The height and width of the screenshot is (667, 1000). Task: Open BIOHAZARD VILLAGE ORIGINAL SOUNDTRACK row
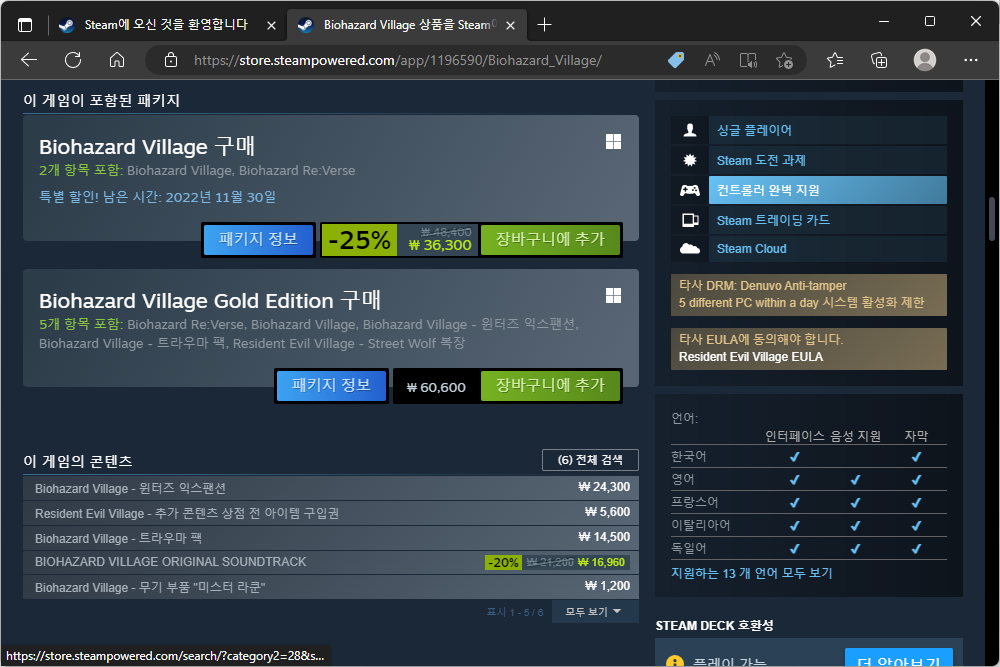coord(331,562)
